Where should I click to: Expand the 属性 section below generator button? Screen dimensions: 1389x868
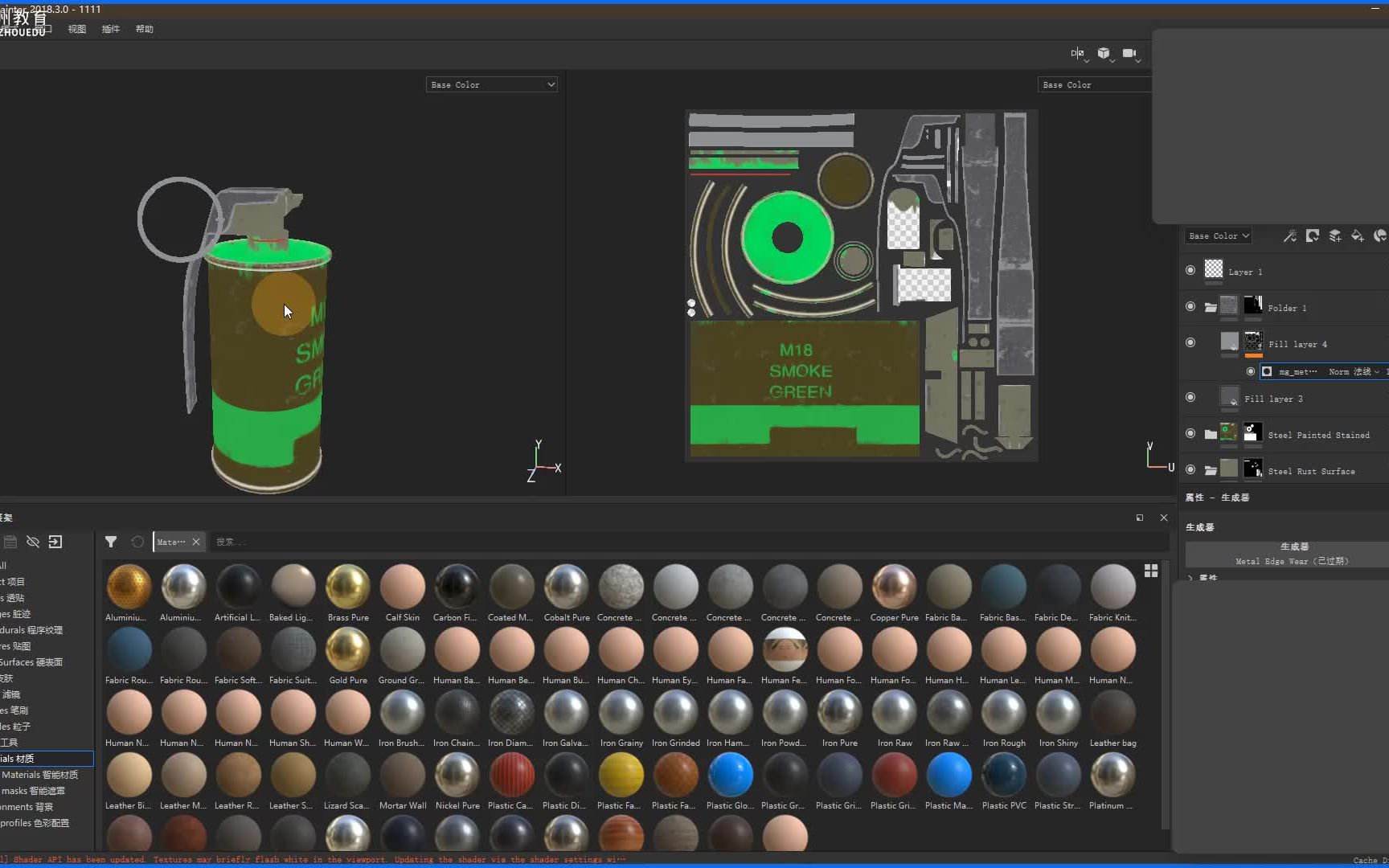click(x=1190, y=578)
